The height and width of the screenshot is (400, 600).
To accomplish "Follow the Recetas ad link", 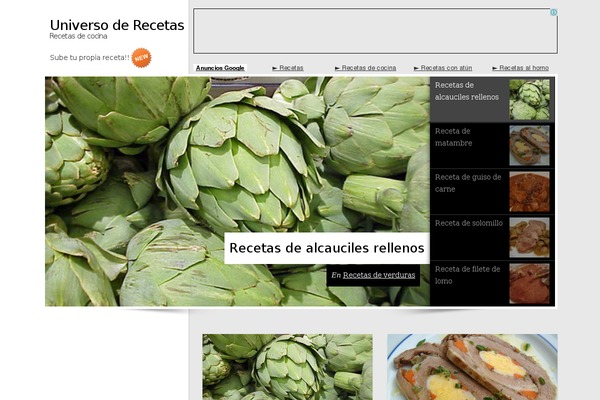I will (288, 68).
